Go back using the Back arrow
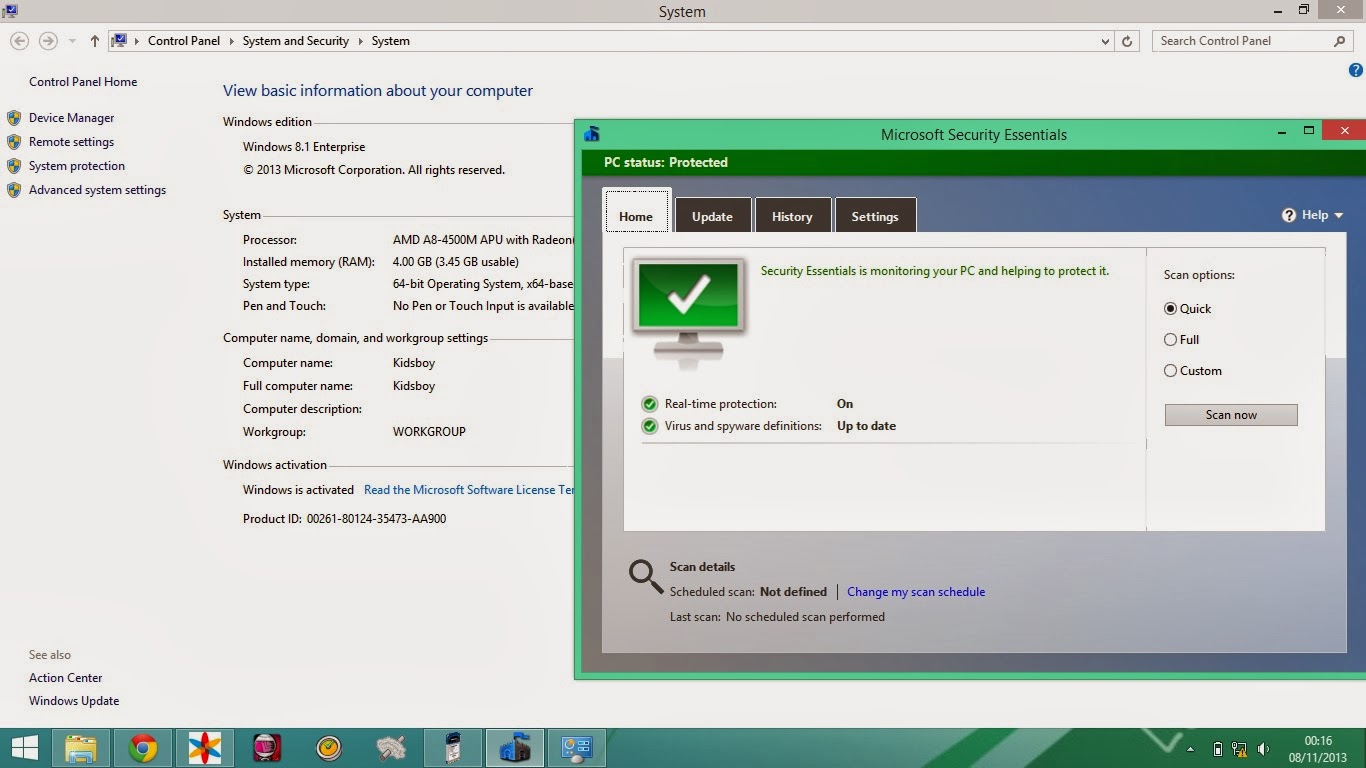Image resolution: width=1366 pixels, height=768 pixels. pos(19,41)
